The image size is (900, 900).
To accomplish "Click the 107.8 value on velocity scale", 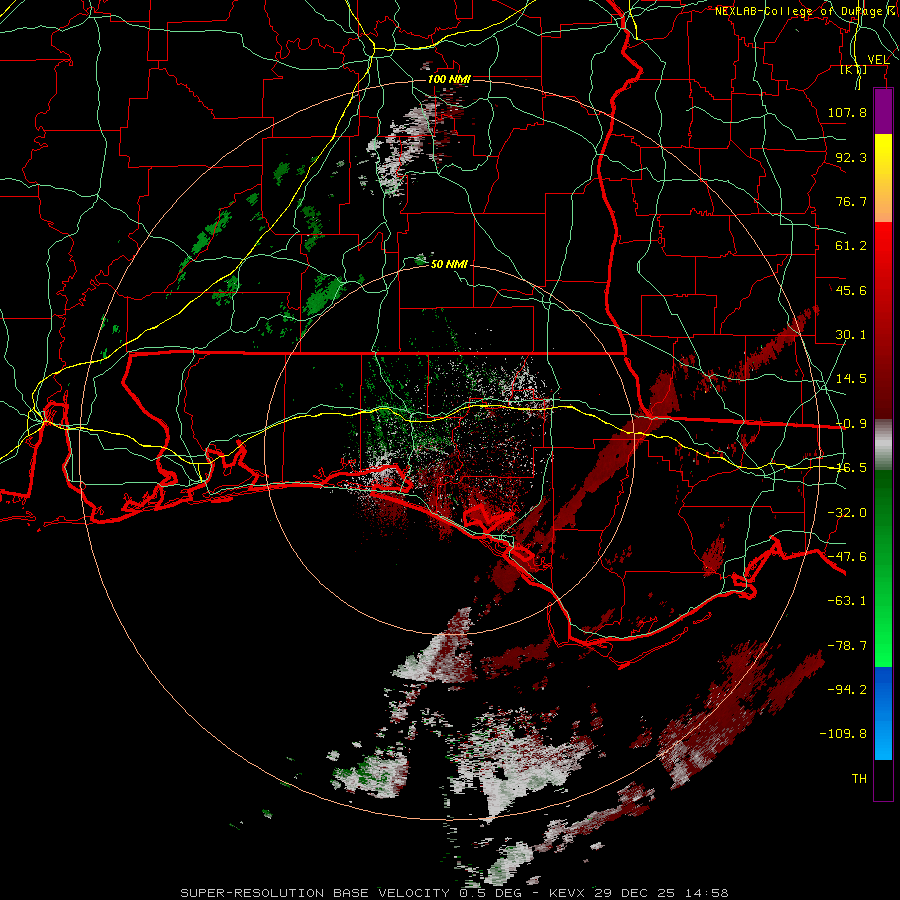I will [x=847, y=112].
